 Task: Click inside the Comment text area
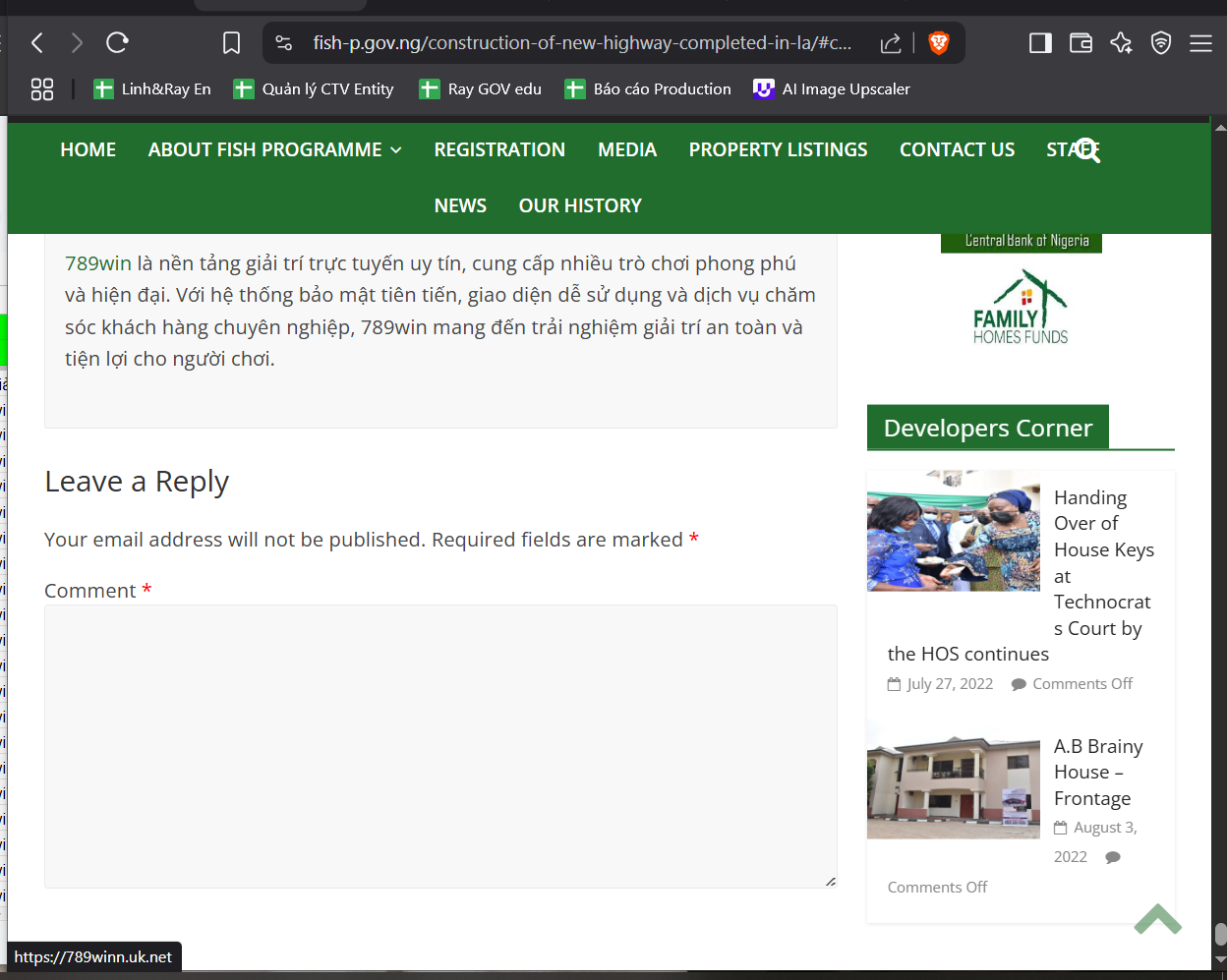(x=440, y=746)
